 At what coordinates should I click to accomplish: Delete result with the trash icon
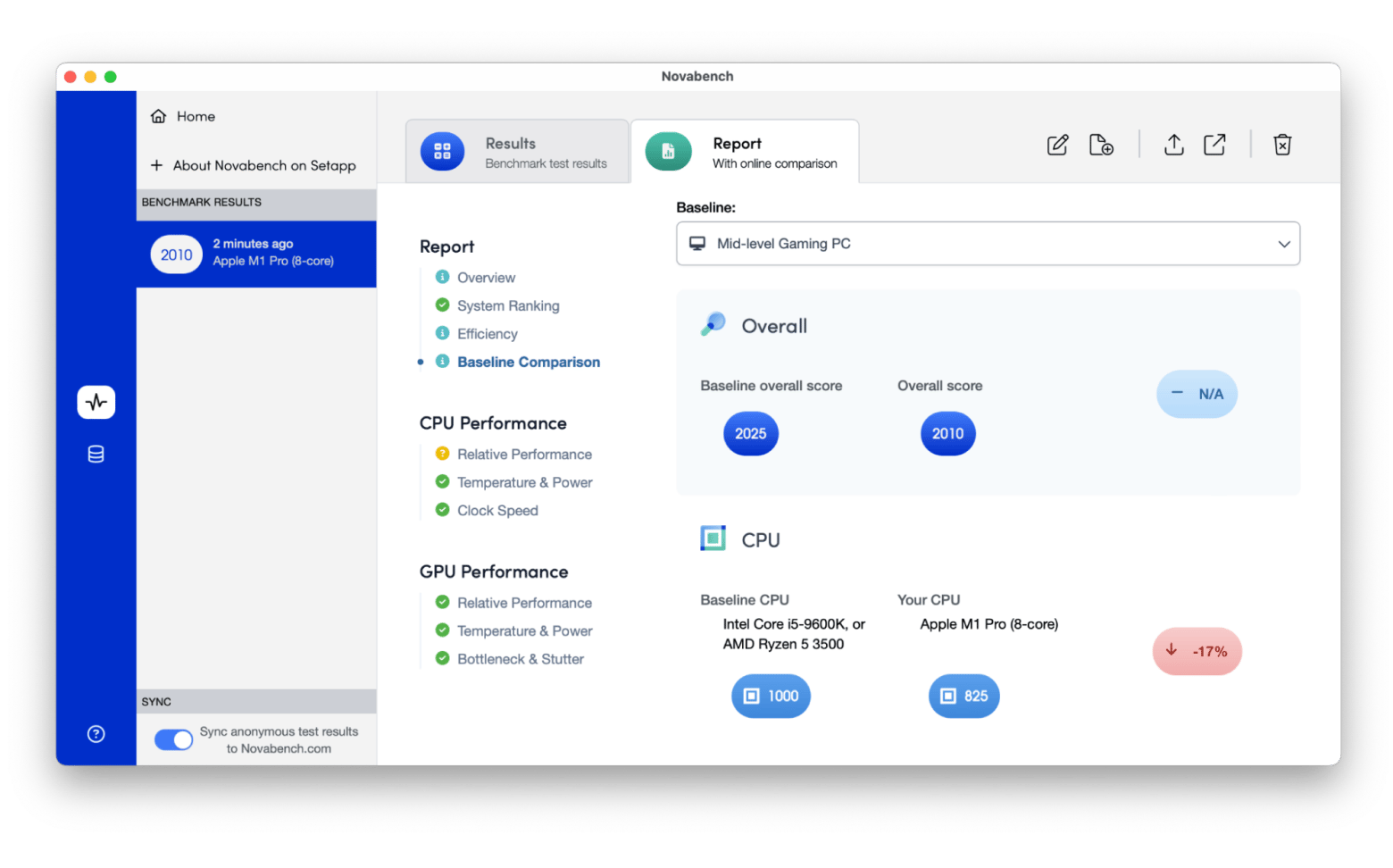click(1282, 145)
